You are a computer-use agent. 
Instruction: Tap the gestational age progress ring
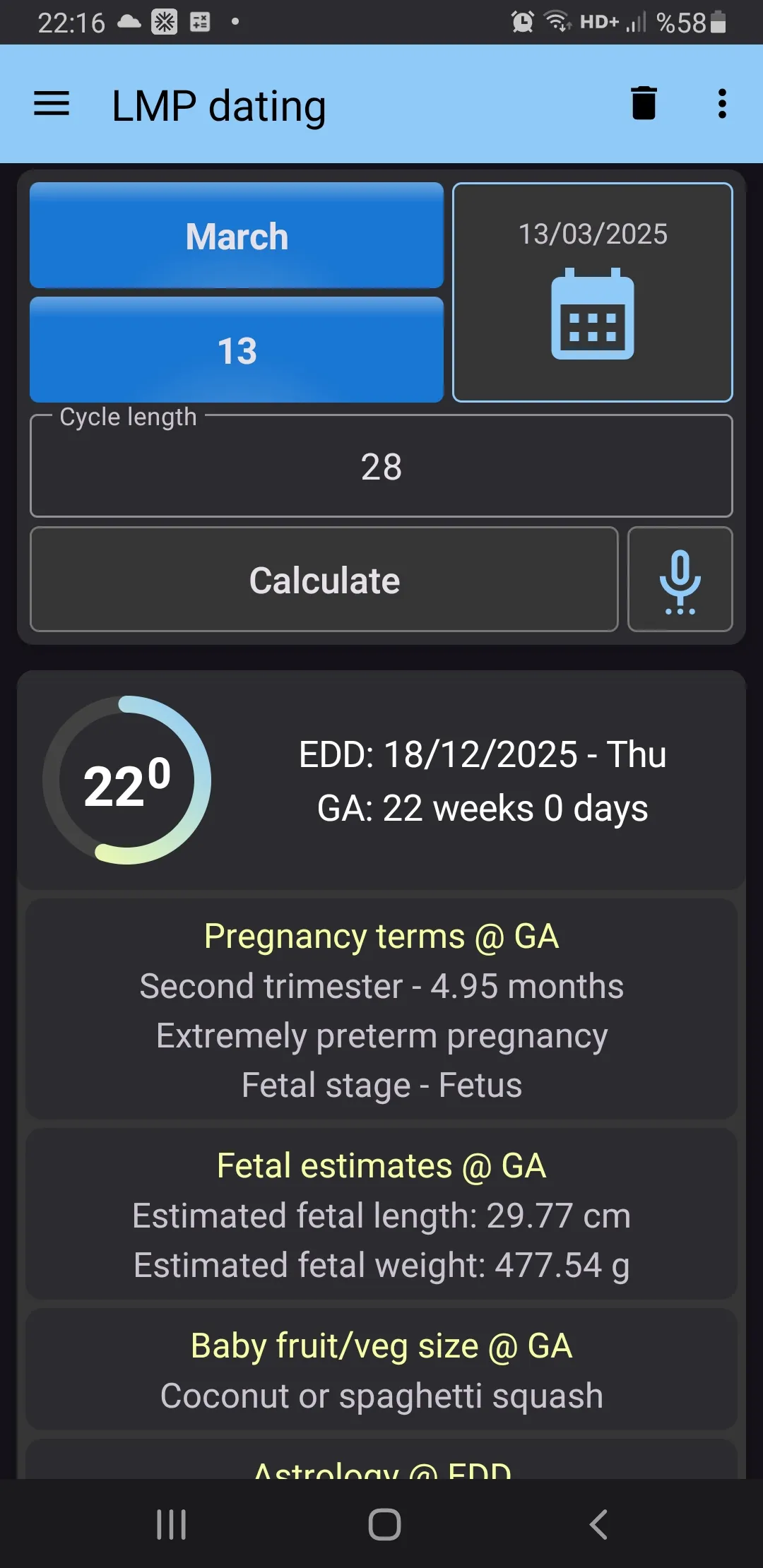[x=127, y=780]
